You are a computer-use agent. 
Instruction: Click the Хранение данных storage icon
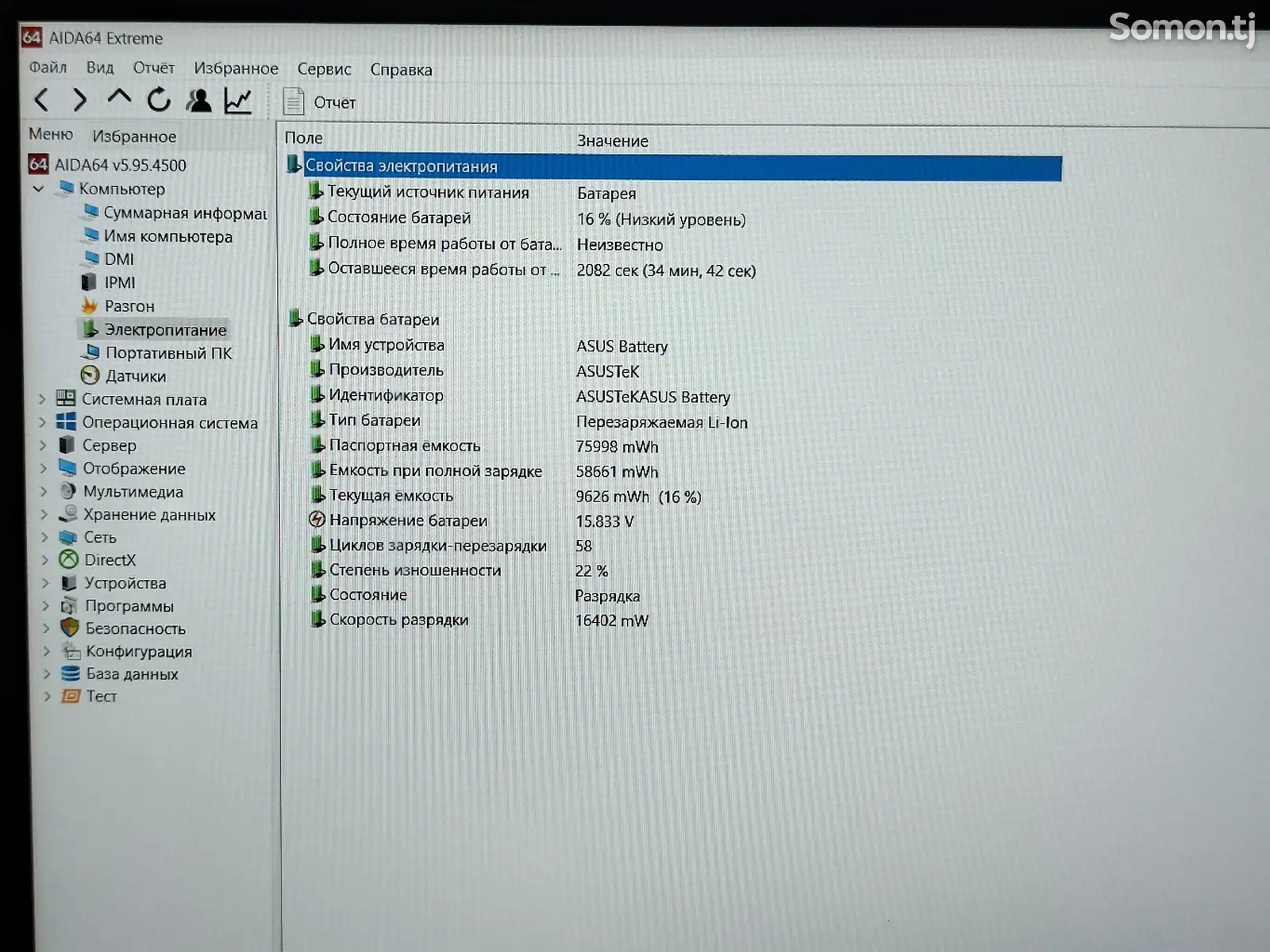[69, 514]
